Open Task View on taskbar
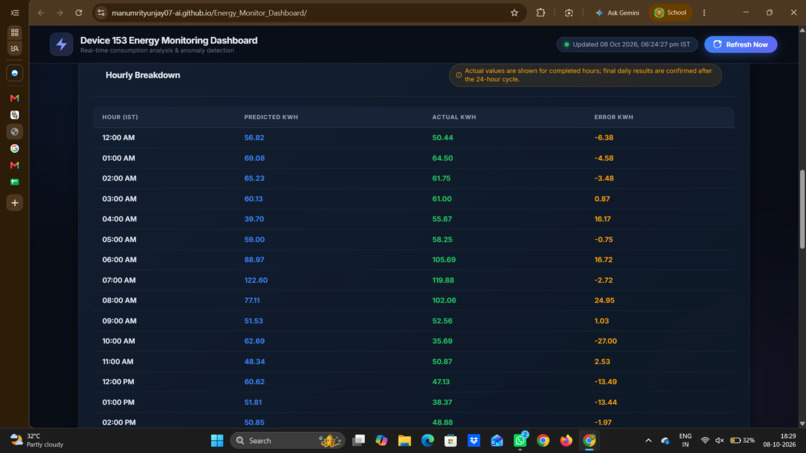Viewport: 806px width, 453px height. click(x=358, y=441)
